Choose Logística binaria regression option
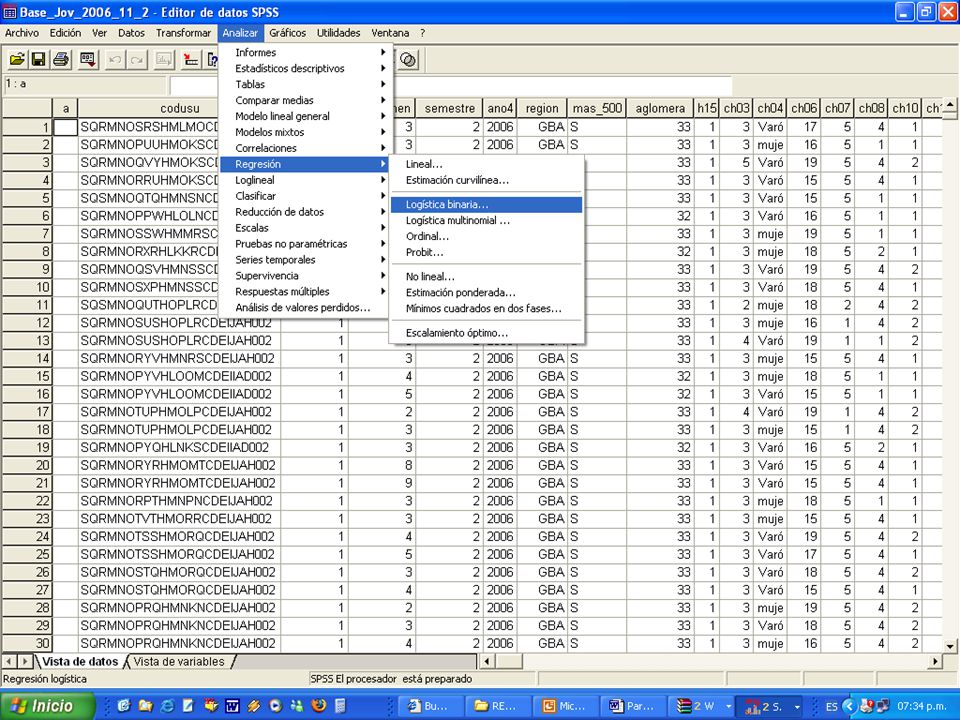The image size is (960, 720). [x=486, y=204]
